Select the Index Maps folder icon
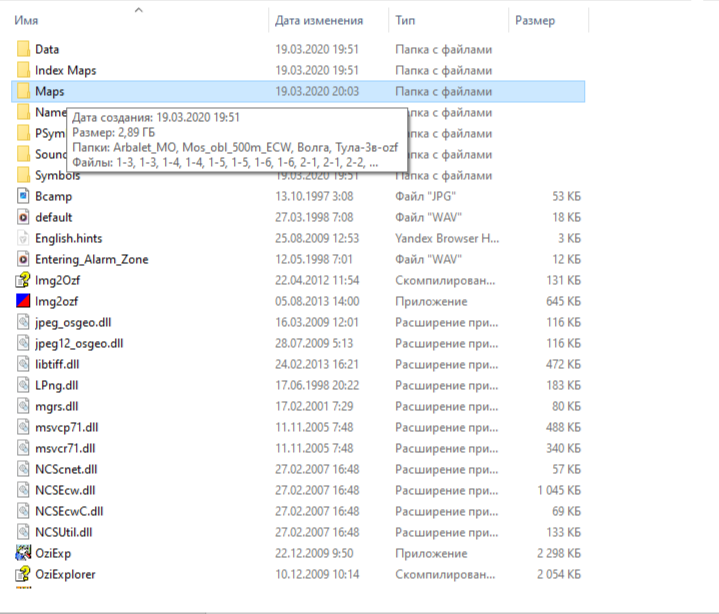 click(x=23, y=70)
